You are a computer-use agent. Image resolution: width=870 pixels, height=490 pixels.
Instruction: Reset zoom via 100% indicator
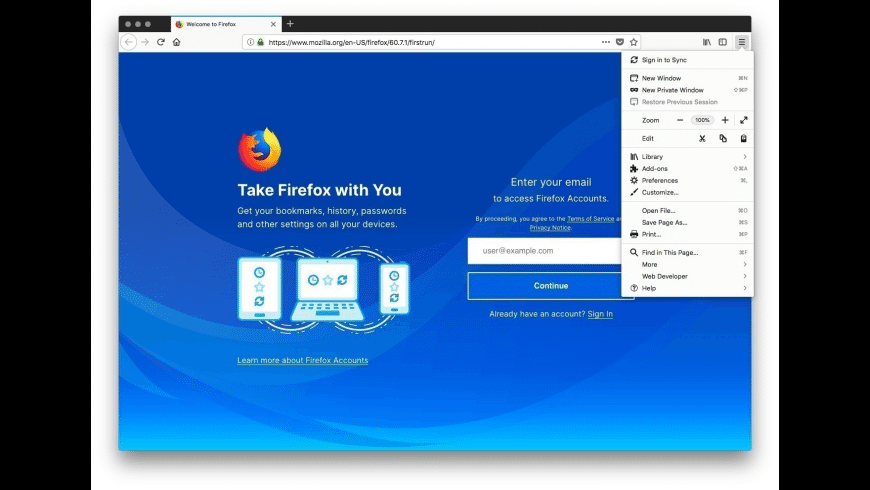click(702, 120)
